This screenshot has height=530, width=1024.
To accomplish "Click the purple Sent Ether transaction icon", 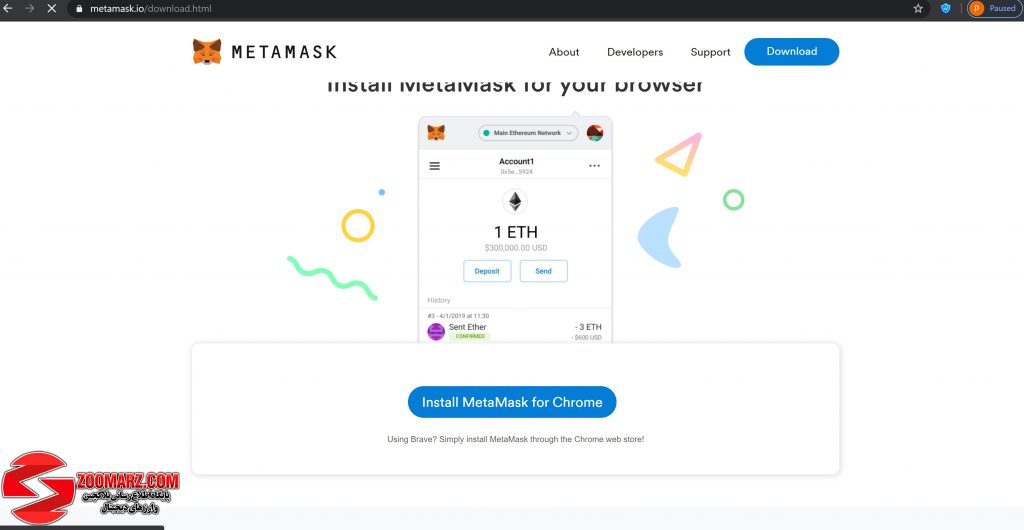I will tap(436, 332).
